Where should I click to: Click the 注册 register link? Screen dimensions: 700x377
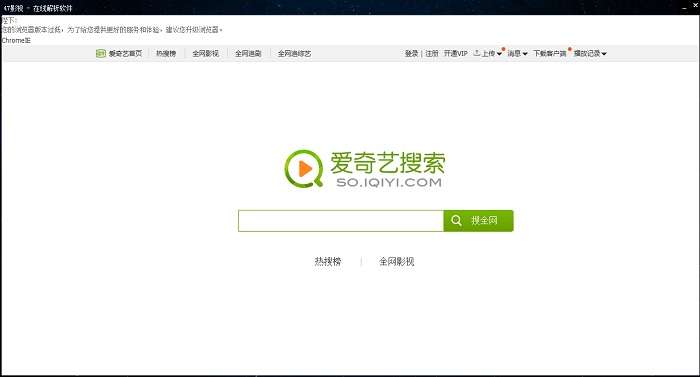[432, 54]
